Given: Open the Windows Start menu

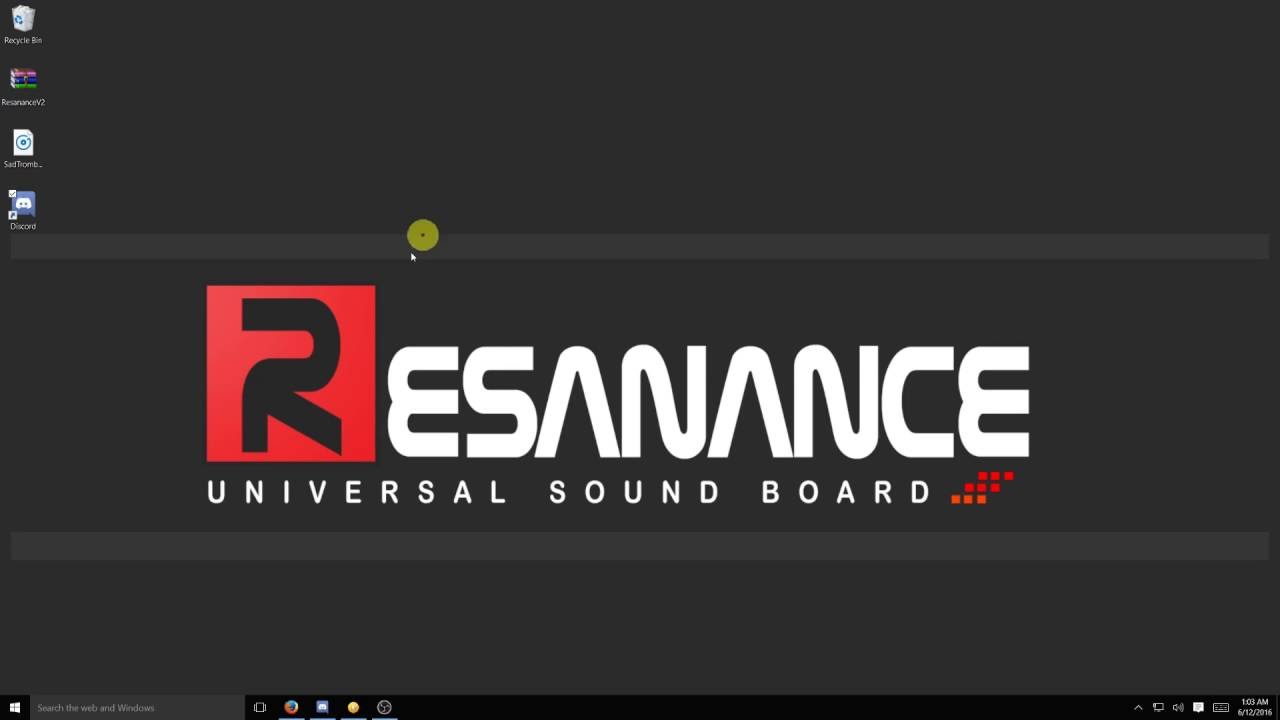Looking at the screenshot, I should 15,707.
